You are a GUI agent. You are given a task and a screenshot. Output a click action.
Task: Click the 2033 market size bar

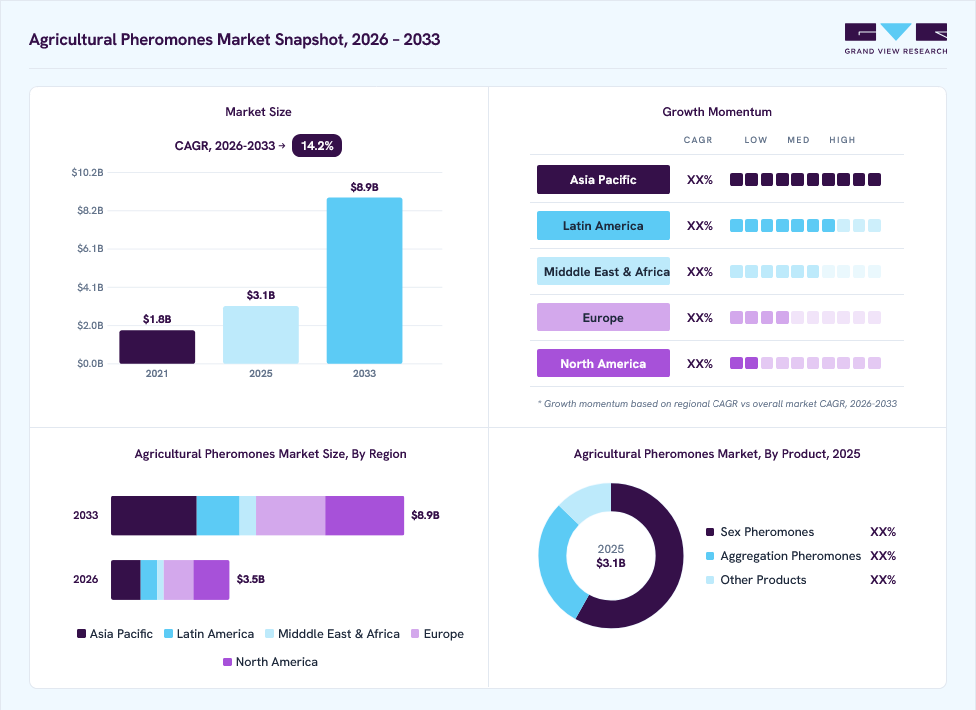(x=365, y=281)
